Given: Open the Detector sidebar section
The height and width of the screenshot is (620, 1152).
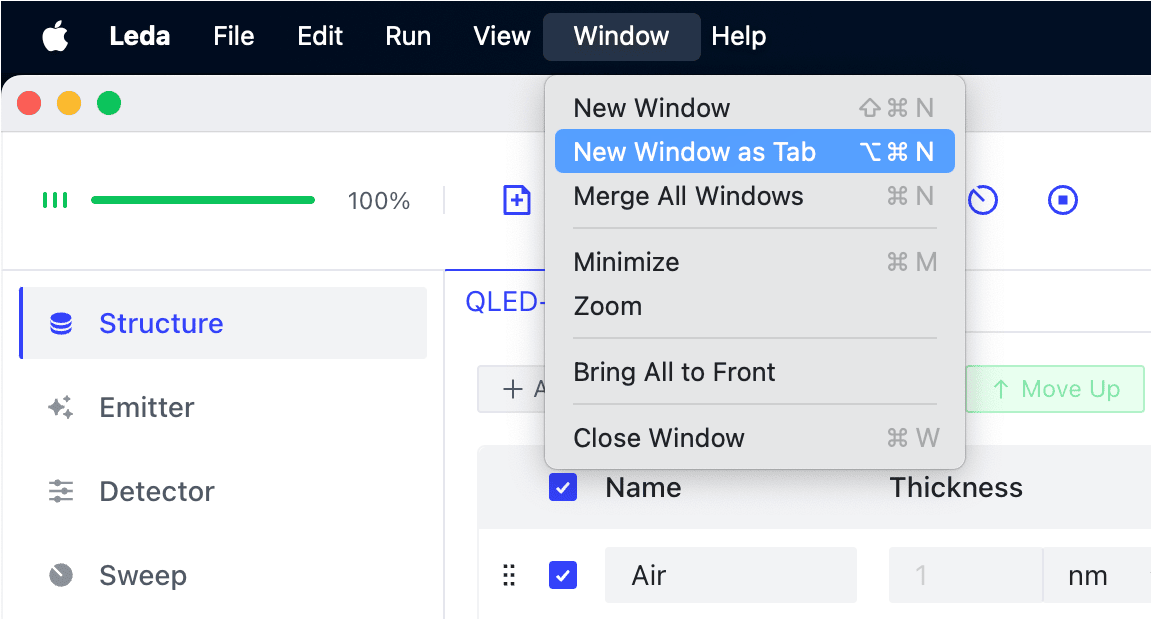Looking at the screenshot, I should pos(223,491).
